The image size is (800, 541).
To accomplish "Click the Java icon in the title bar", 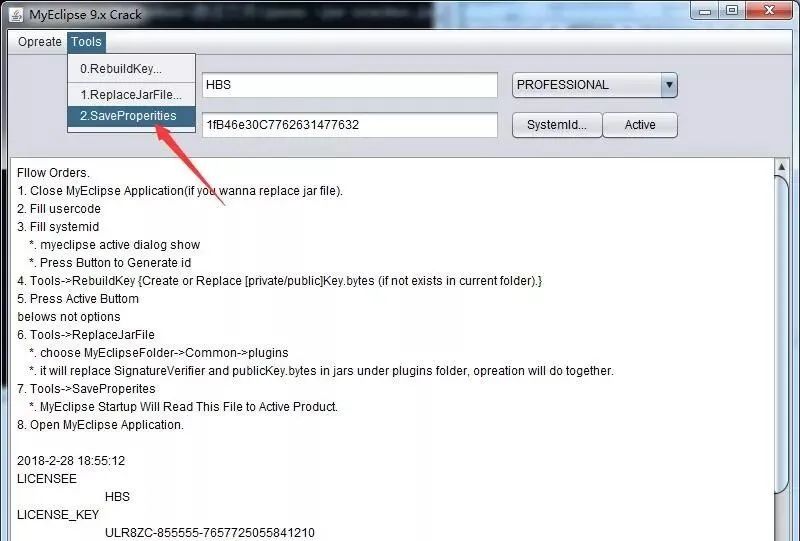I will point(16,12).
